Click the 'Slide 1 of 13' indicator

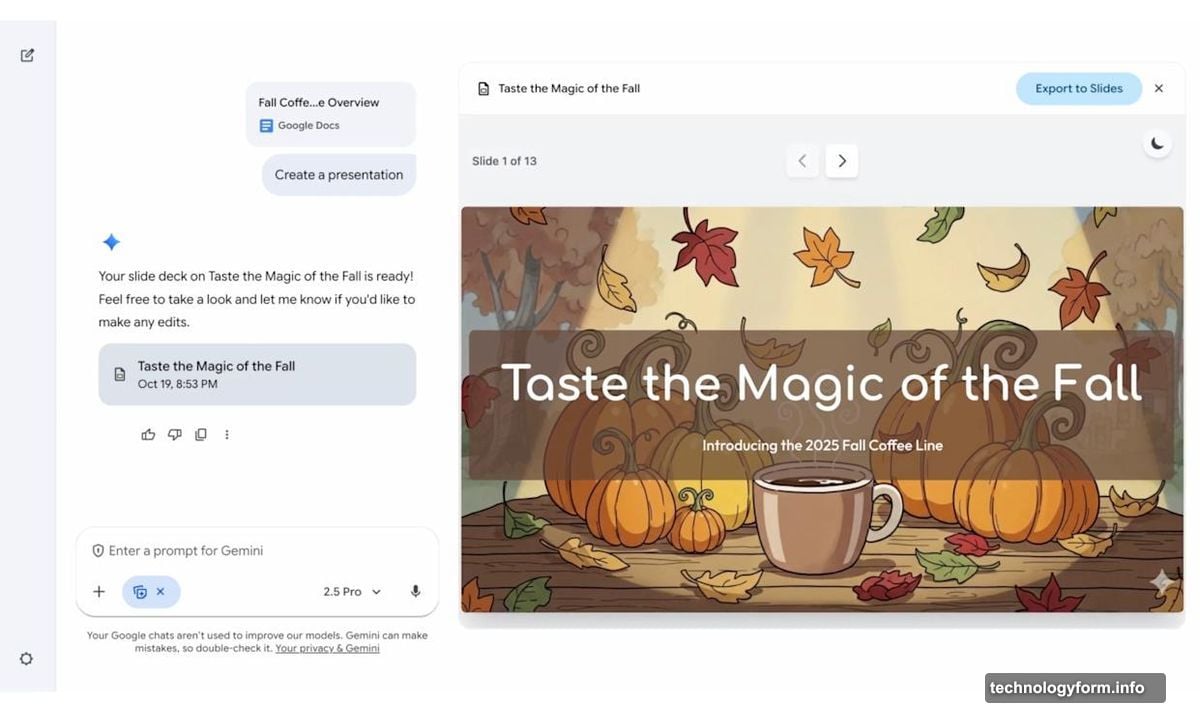(504, 161)
